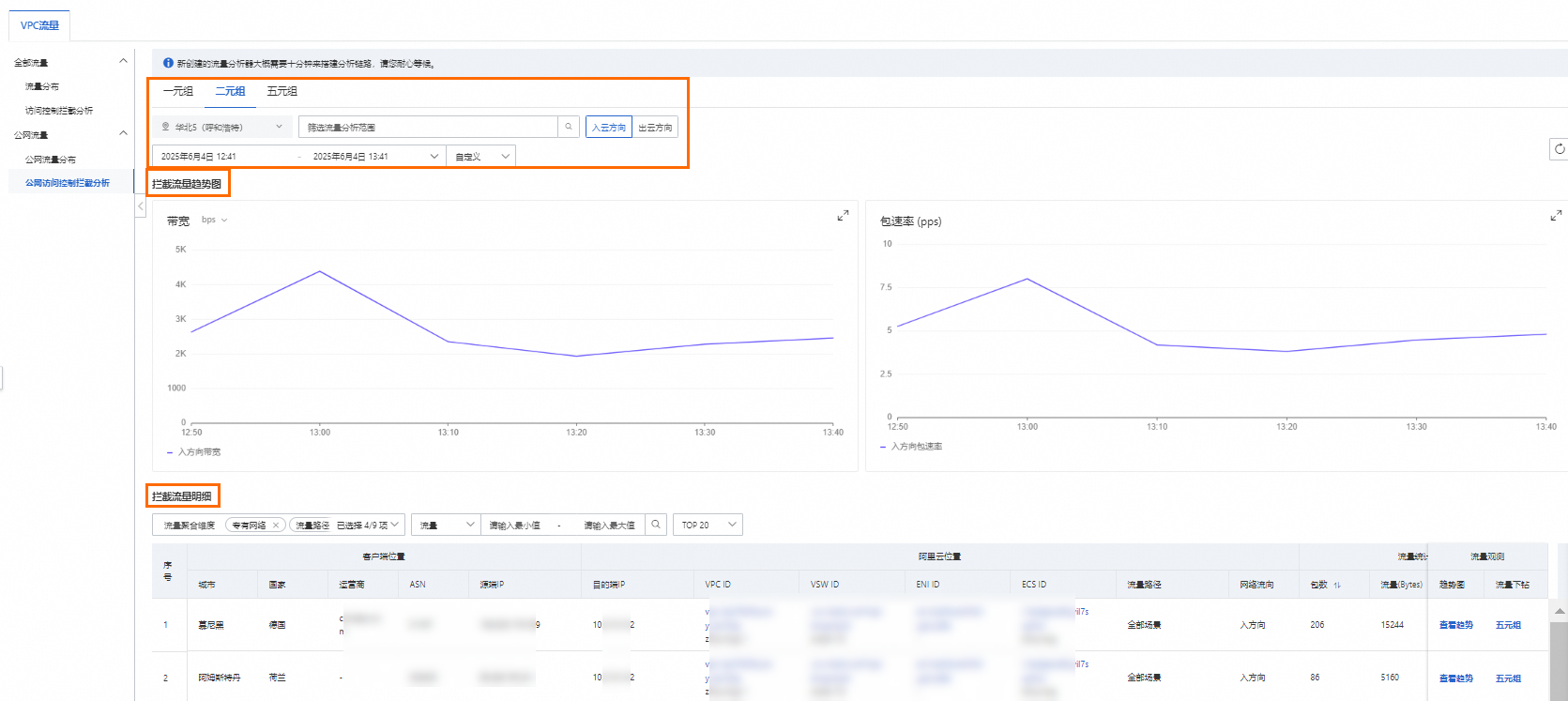
Task: Expand the date range picker chevron
Action: coord(434,156)
